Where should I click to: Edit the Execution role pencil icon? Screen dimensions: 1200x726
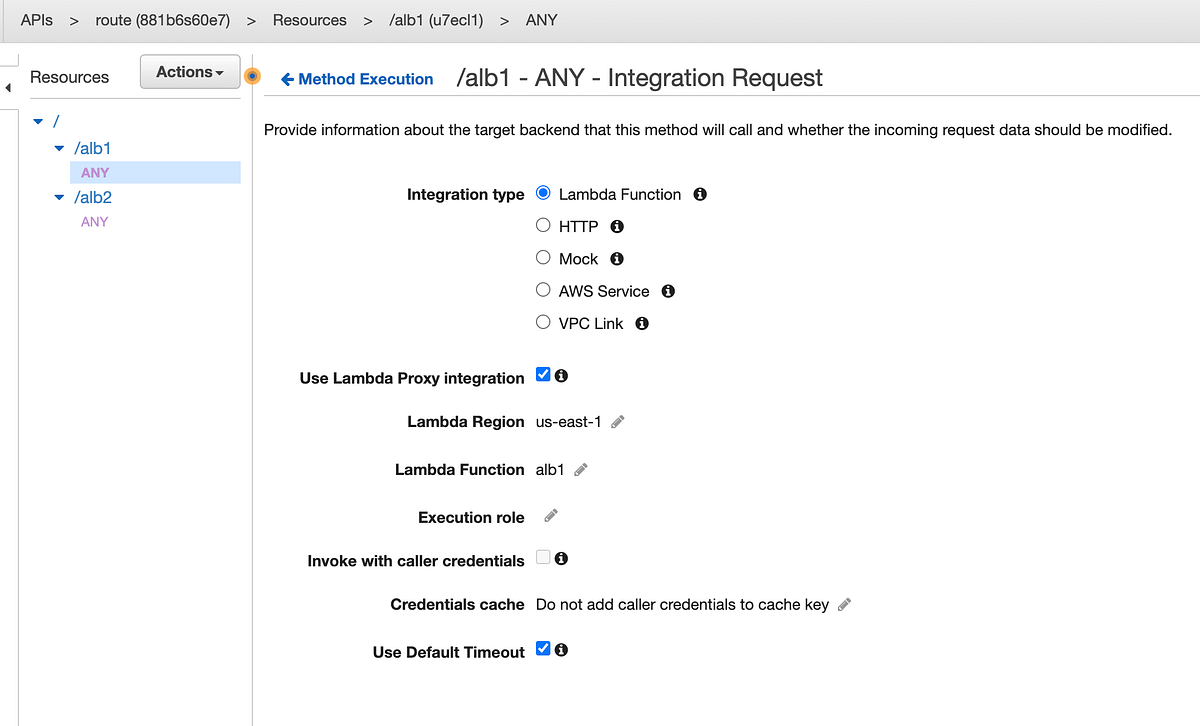pyautogui.click(x=549, y=516)
